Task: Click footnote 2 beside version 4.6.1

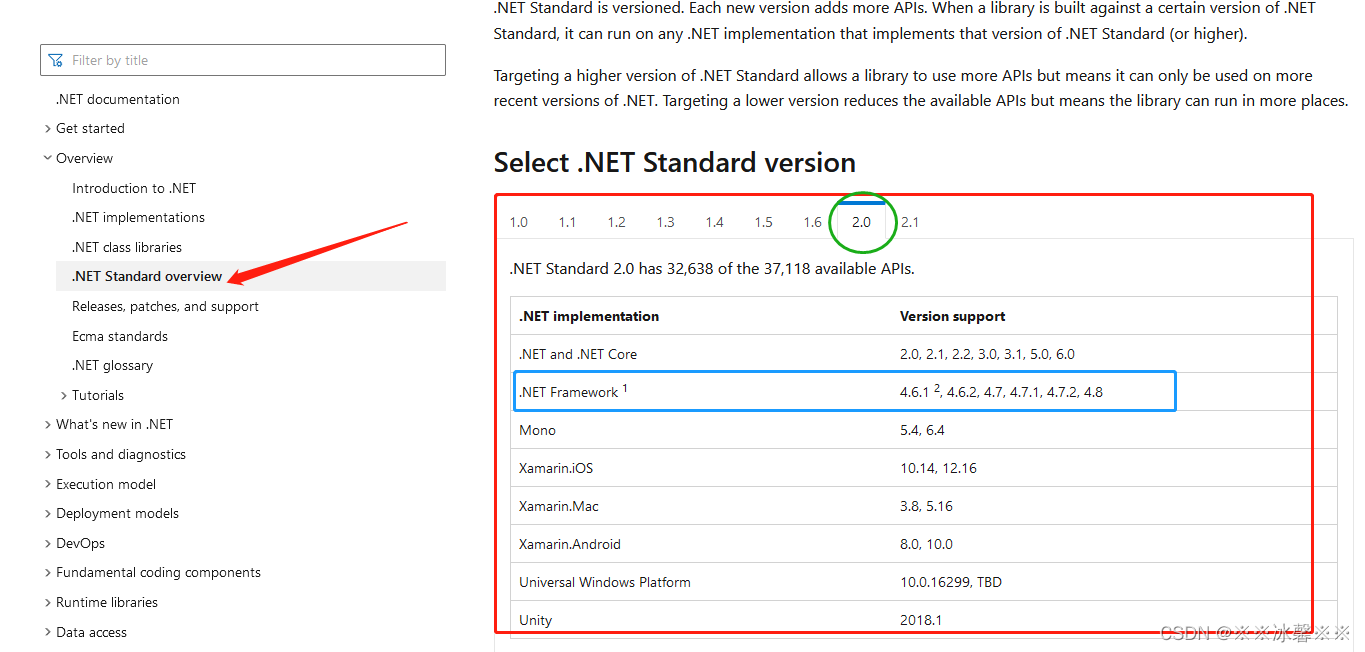Action: tap(937, 388)
